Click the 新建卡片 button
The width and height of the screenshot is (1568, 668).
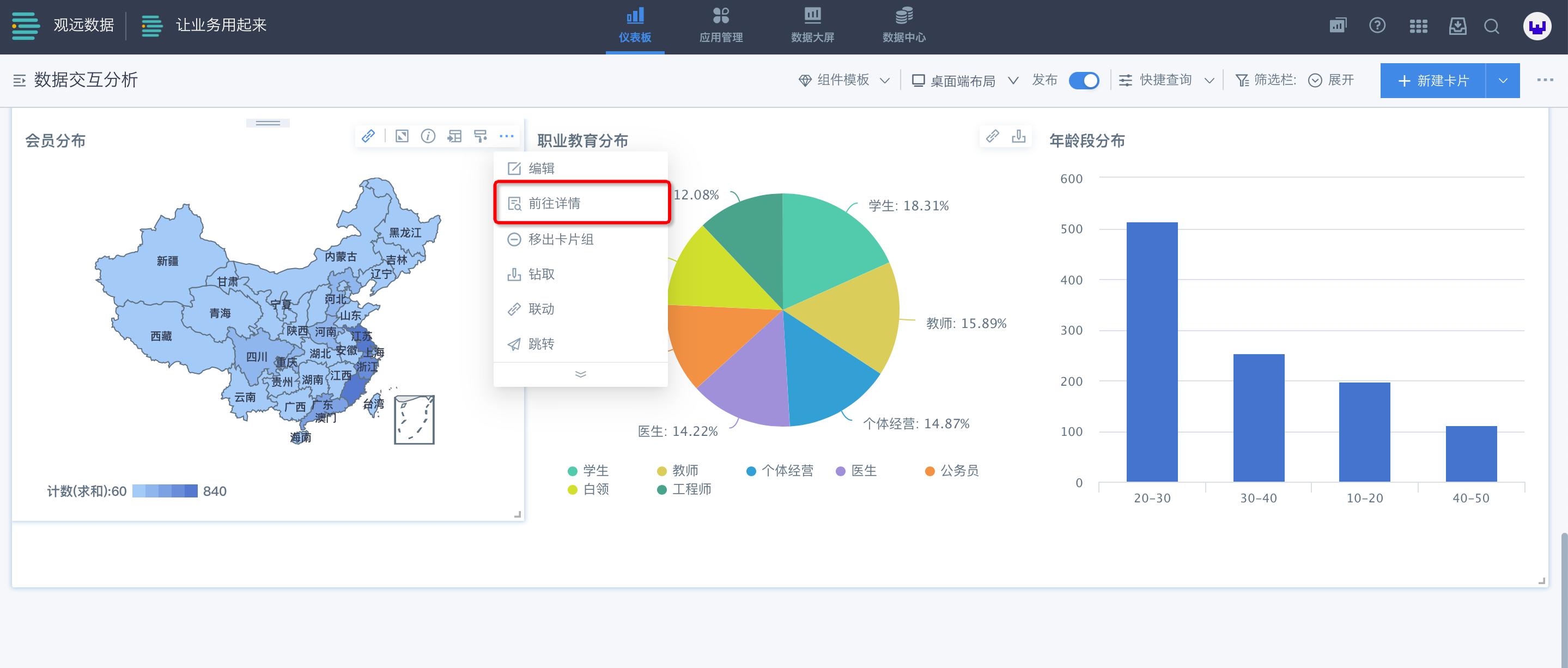click(1432, 81)
